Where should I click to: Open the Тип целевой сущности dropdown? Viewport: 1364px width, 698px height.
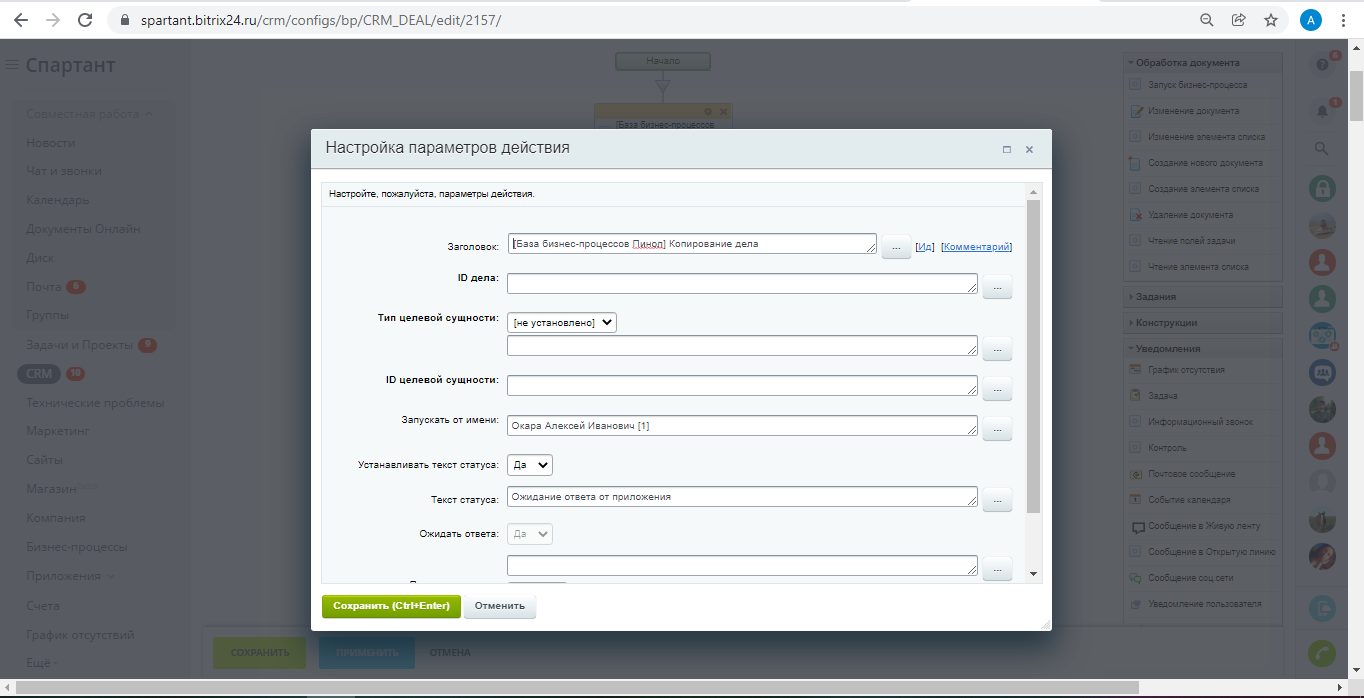[x=562, y=322]
